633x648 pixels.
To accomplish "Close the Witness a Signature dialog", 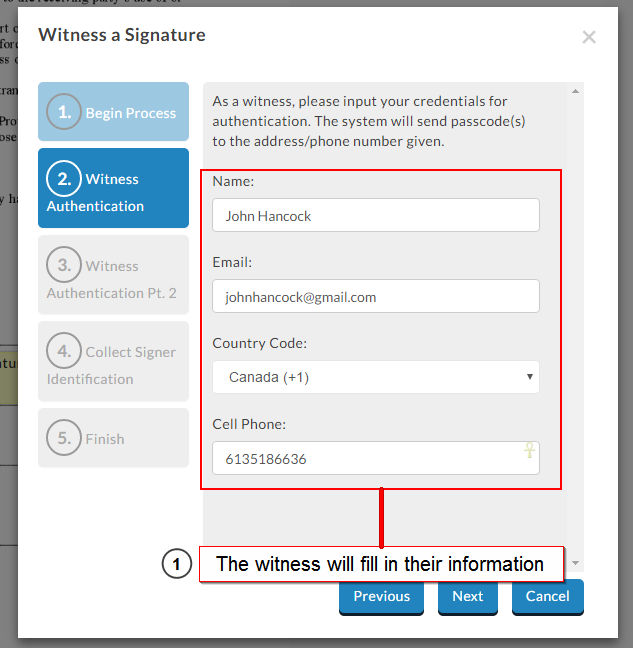I will pos(589,37).
